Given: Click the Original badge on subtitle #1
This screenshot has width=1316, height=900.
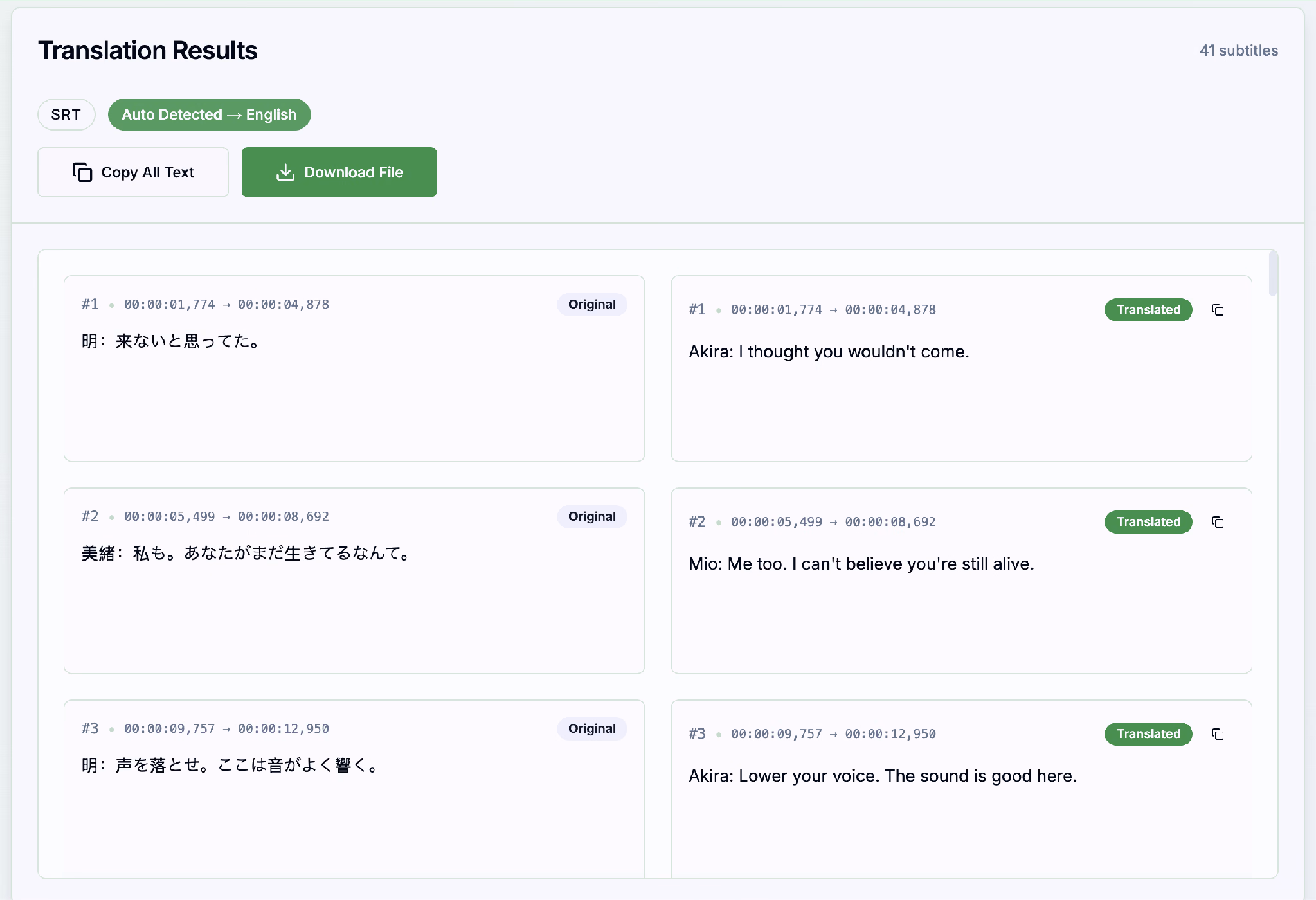Looking at the screenshot, I should (591, 305).
